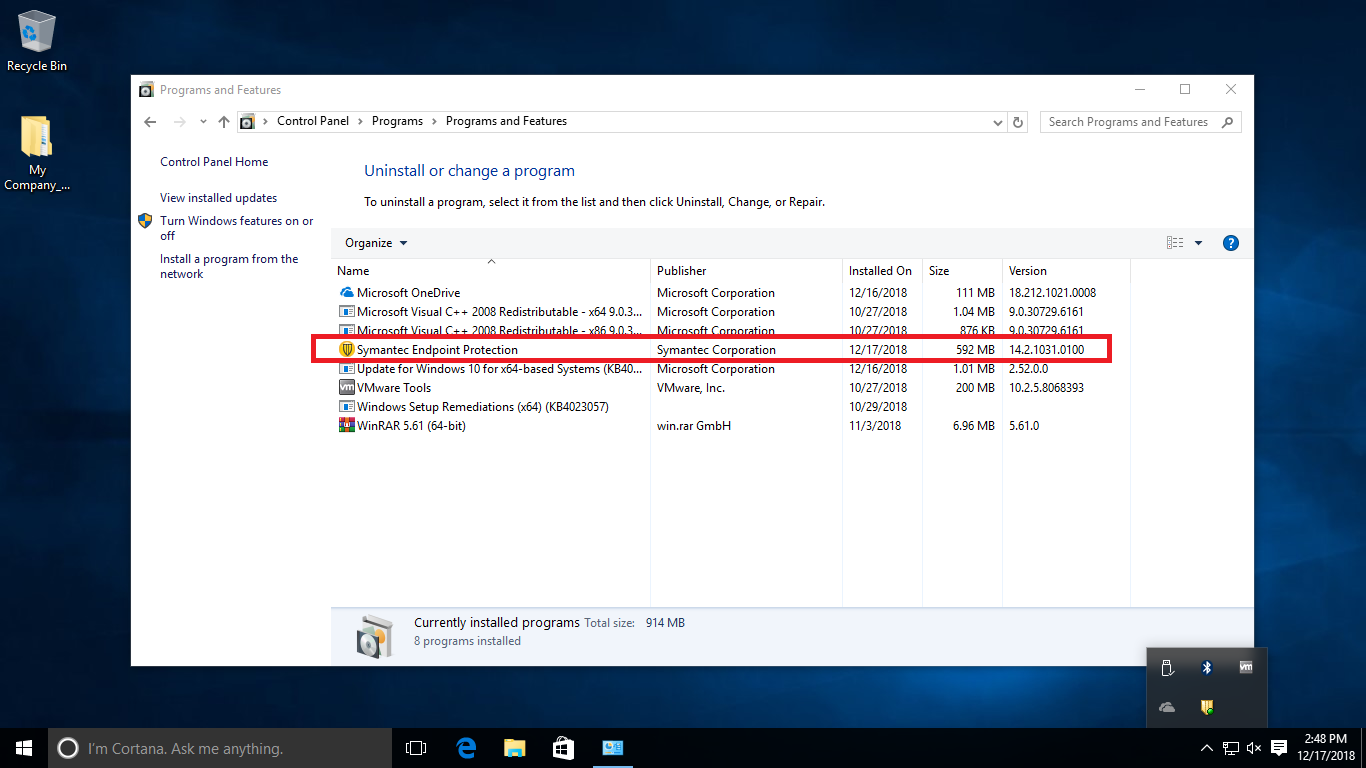Sort list by the Publisher column
Viewport: 1366px width, 768px height.
coord(682,271)
